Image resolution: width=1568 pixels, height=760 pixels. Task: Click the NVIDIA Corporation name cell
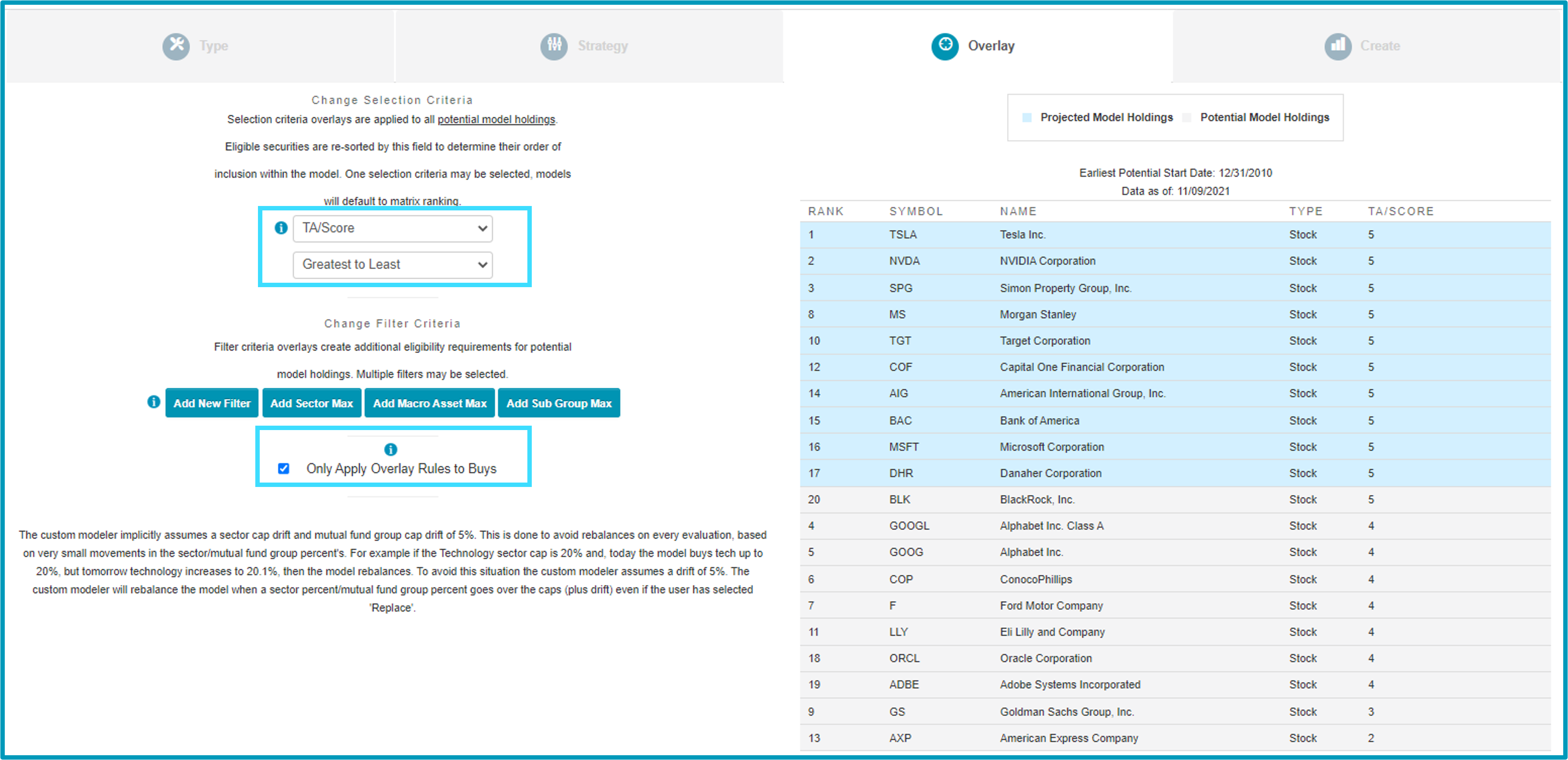pyautogui.click(x=1047, y=261)
